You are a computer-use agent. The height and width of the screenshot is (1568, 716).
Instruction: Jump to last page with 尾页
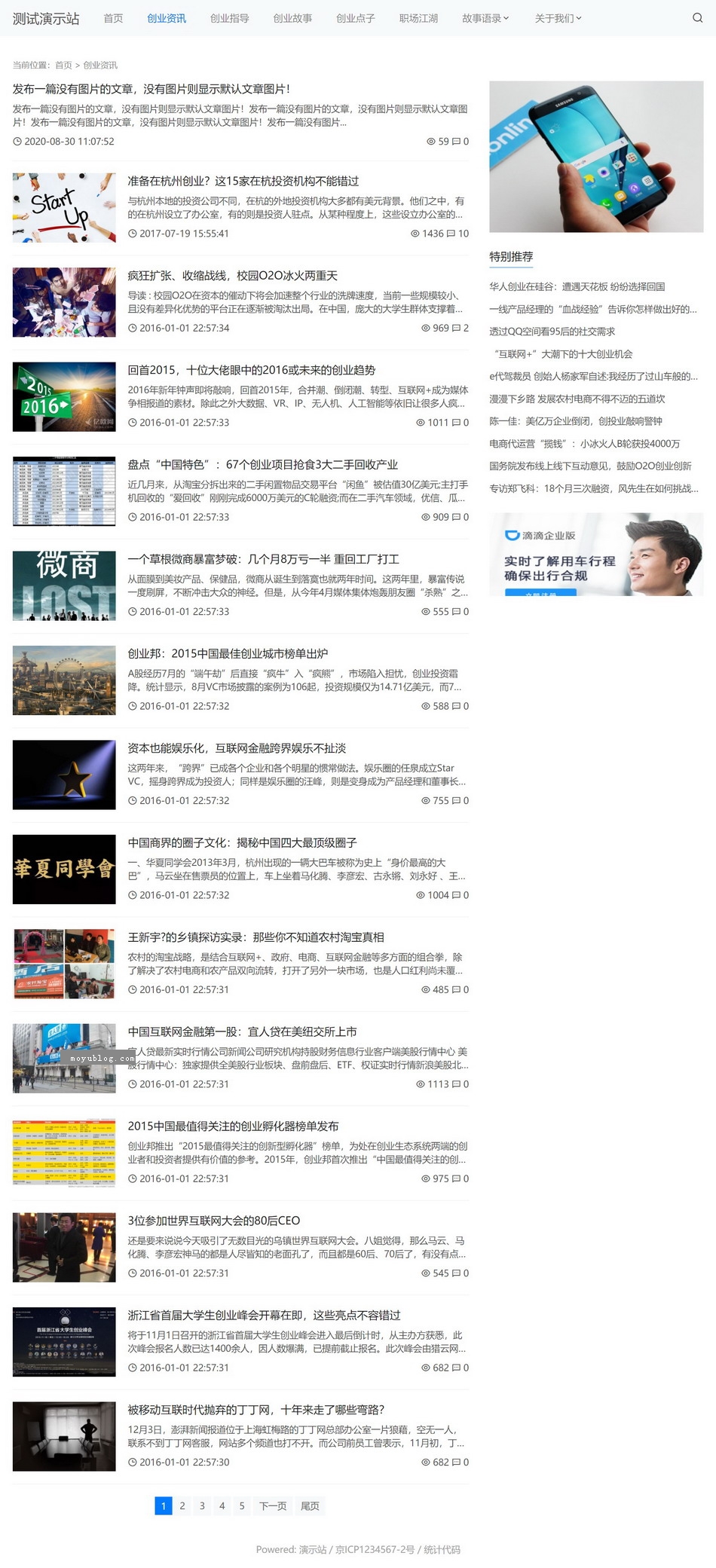310,1505
